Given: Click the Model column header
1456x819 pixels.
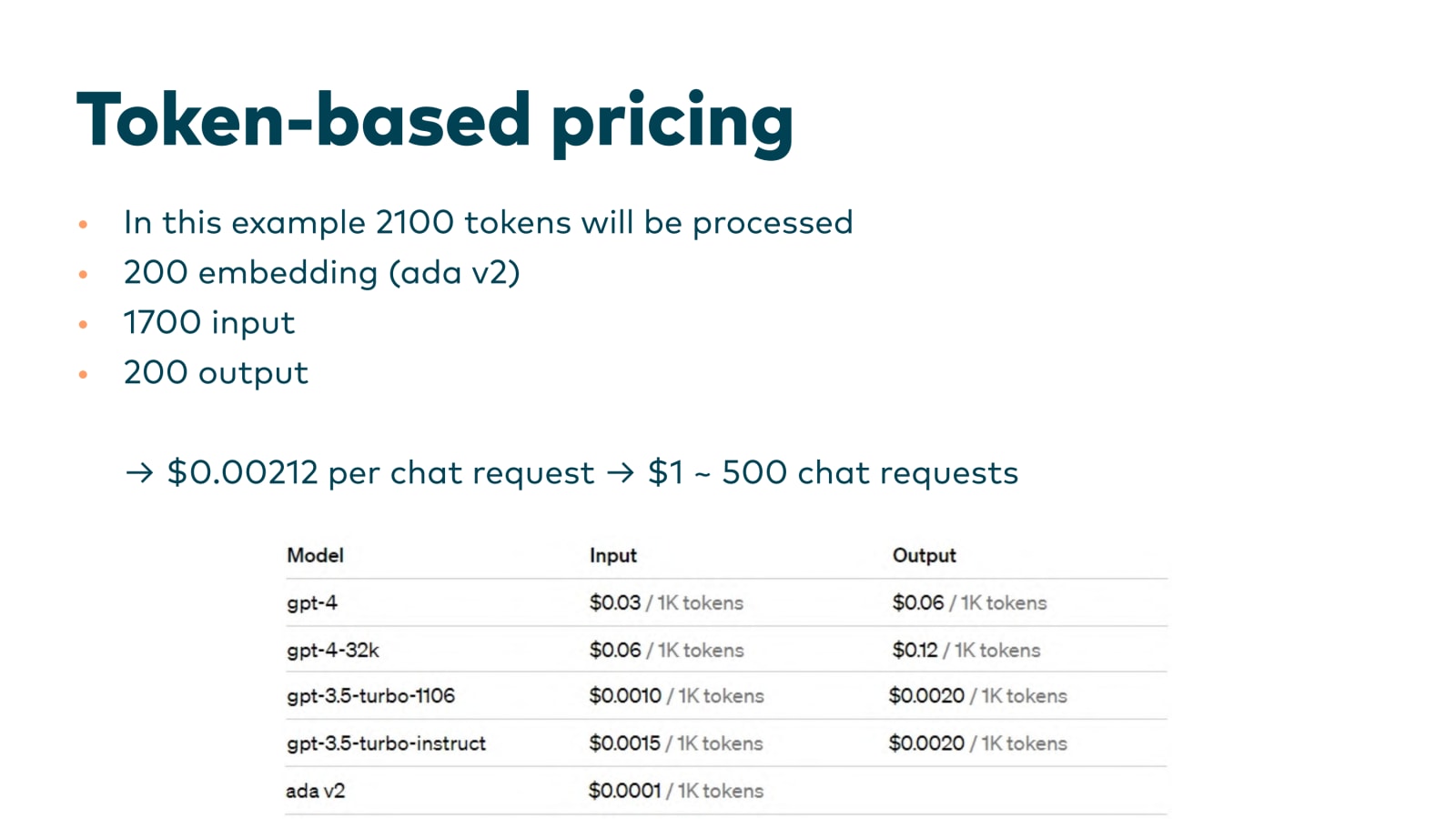Looking at the screenshot, I should [x=315, y=555].
